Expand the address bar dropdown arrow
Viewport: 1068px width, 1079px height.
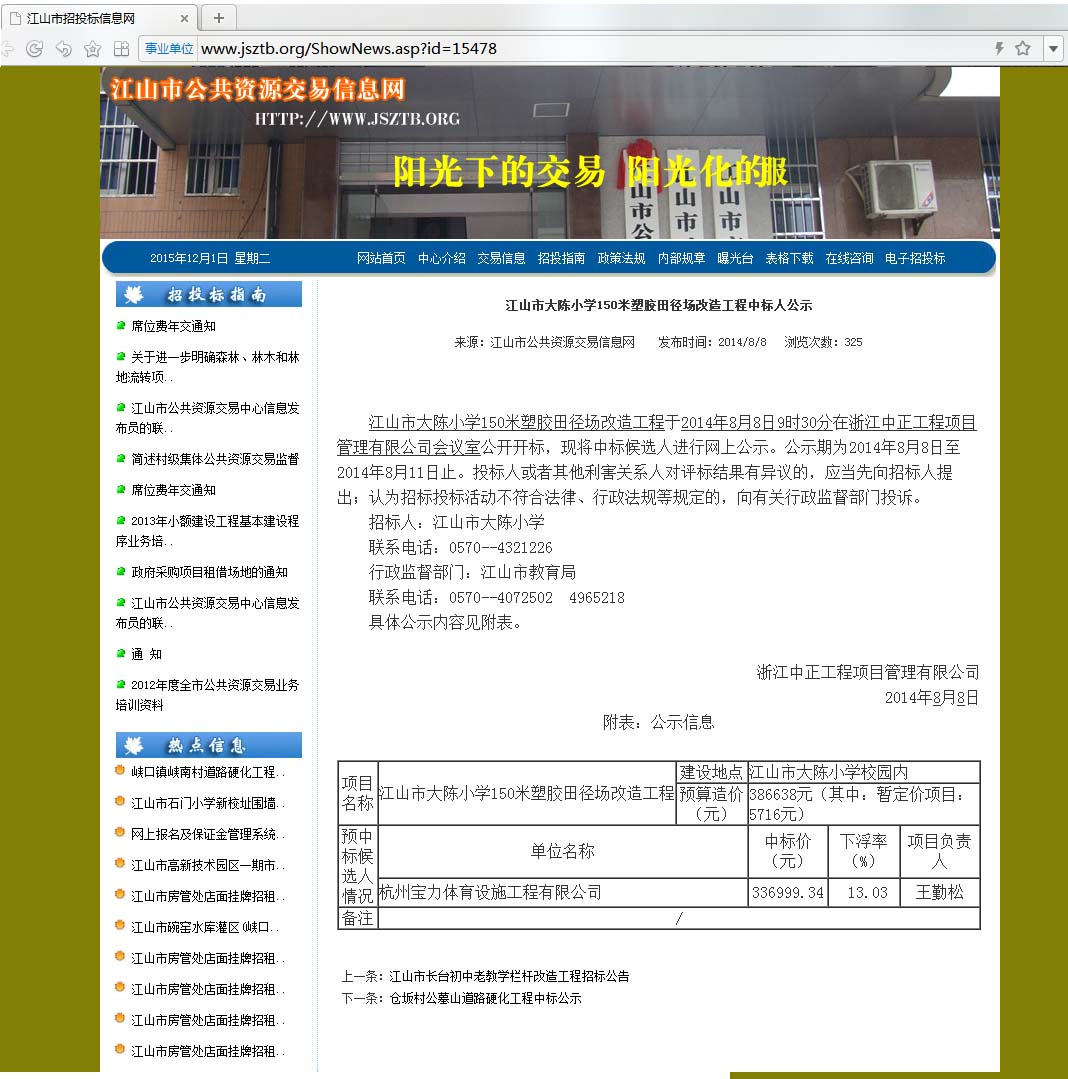[x=1053, y=48]
